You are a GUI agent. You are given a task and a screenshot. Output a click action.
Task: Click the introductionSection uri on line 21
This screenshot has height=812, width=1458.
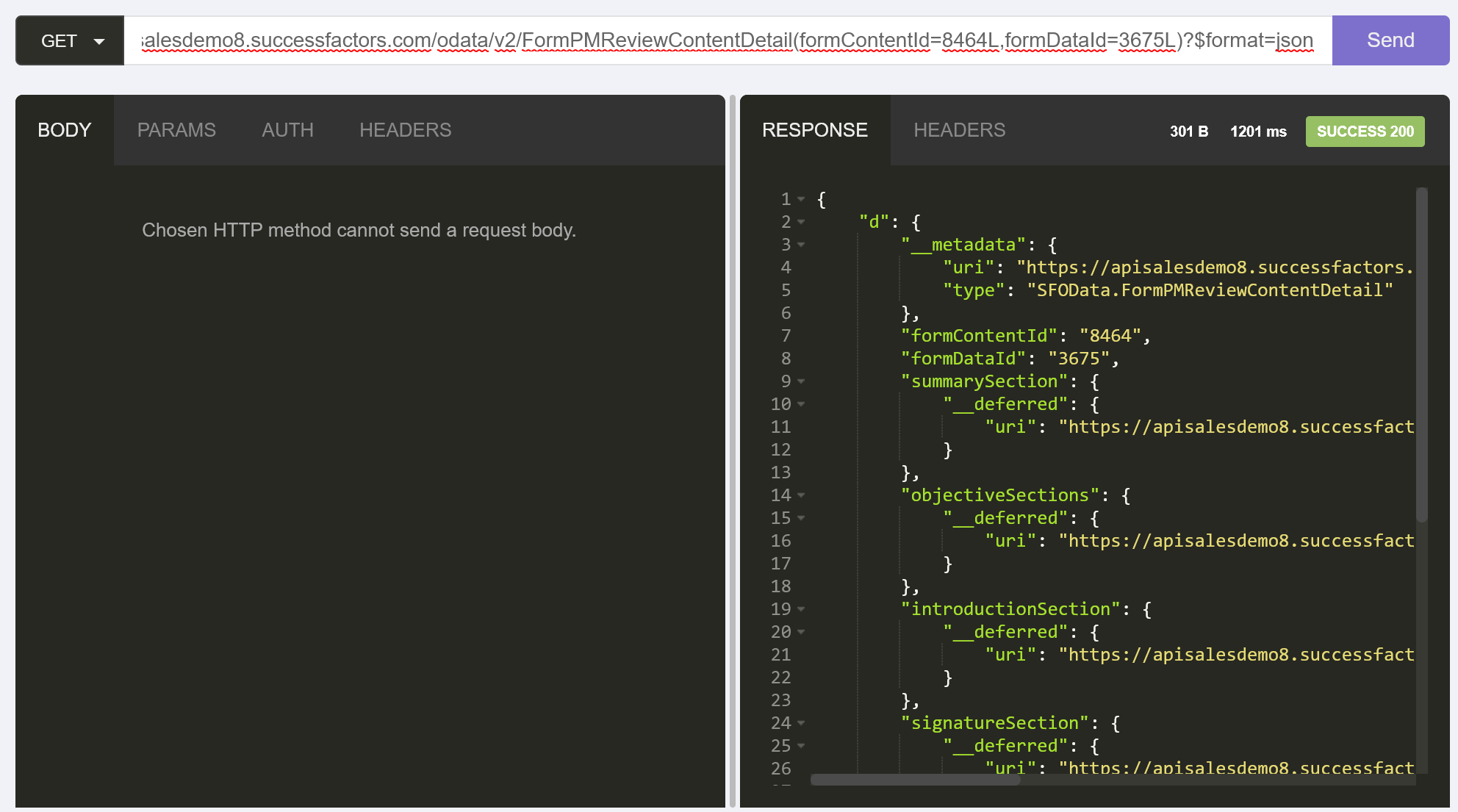click(x=1236, y=655)
